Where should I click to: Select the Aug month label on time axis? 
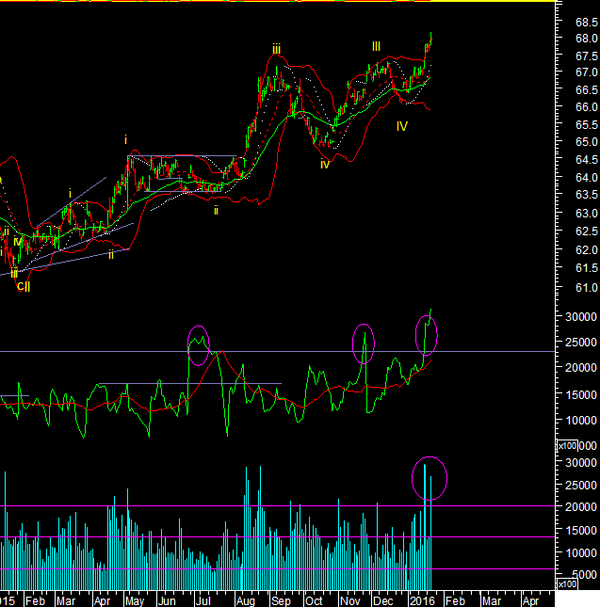(246, 600)
